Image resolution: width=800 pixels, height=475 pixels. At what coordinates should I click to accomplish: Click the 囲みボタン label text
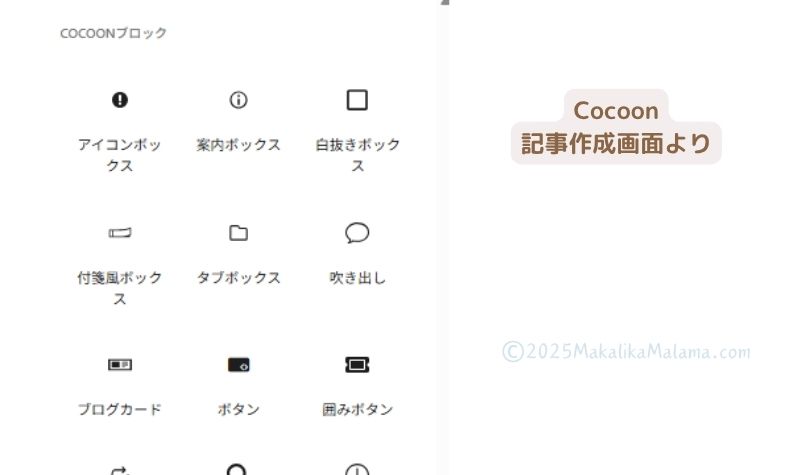click(357, 409)
